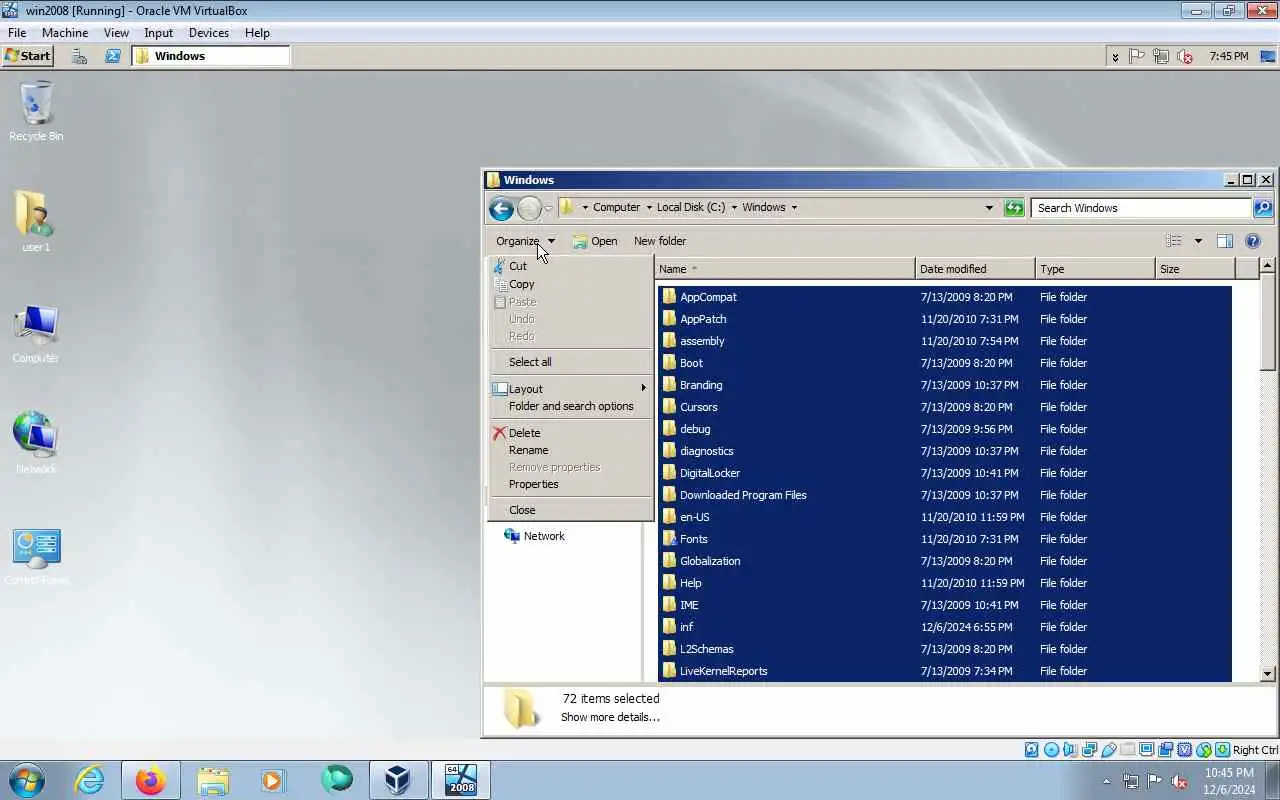
Task: Open Firefox from host taskbar
Action: point(151,780)
